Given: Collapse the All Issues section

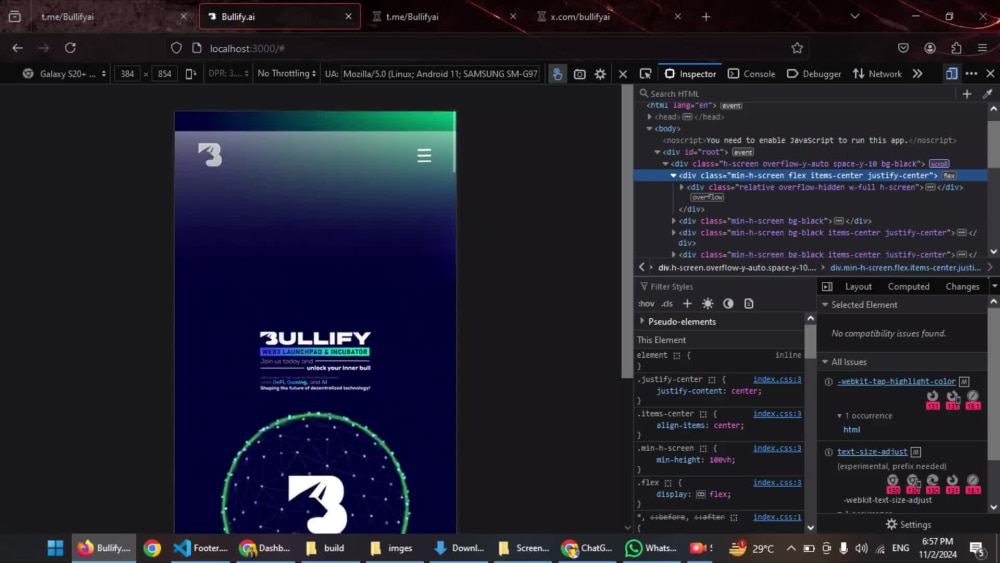Looking at the screenshot, I should point(825,362).
